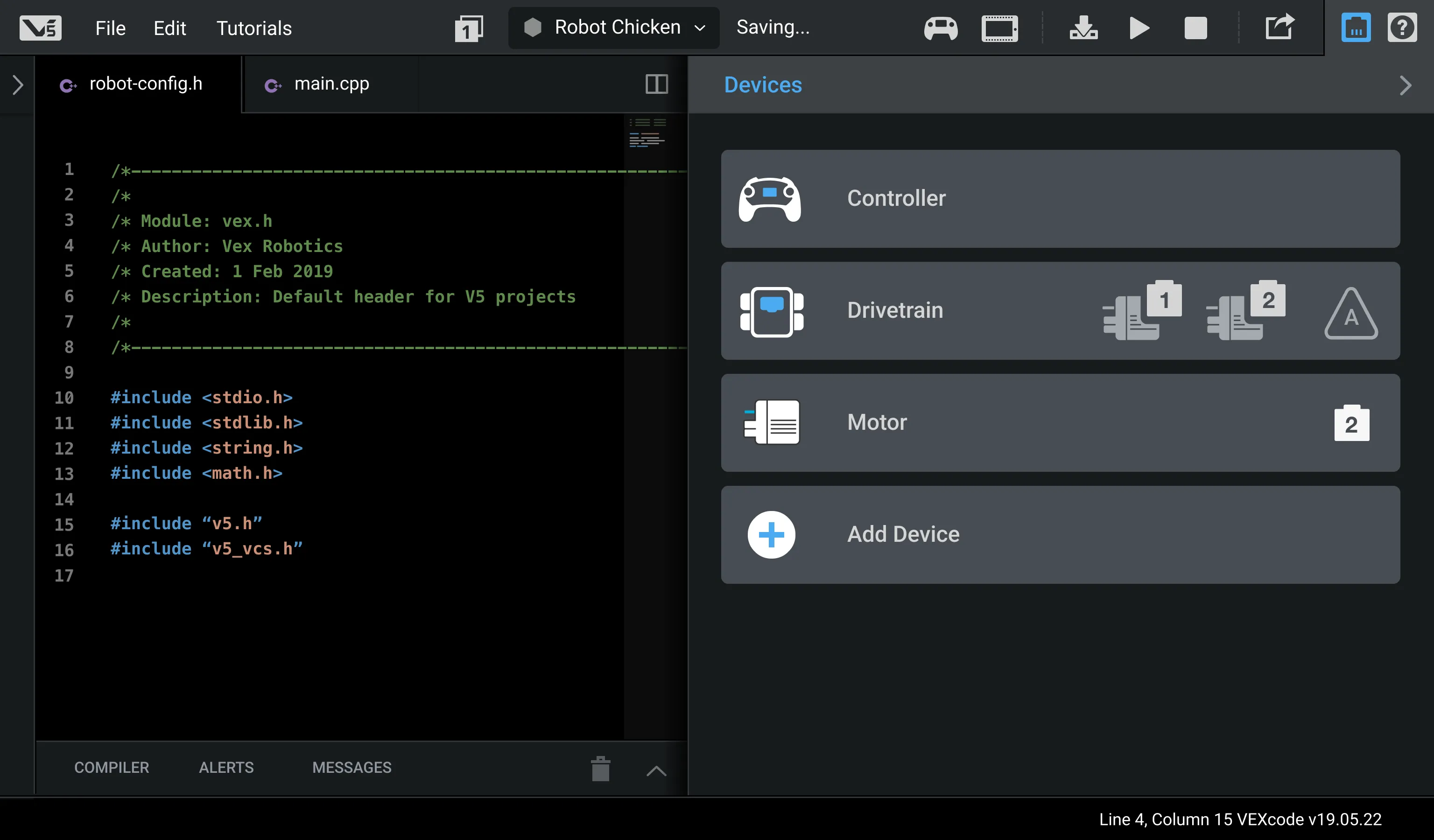The image size is (1434, 840).
Task: Click the Brain screen icon in the toolbar
Action: 999,28
